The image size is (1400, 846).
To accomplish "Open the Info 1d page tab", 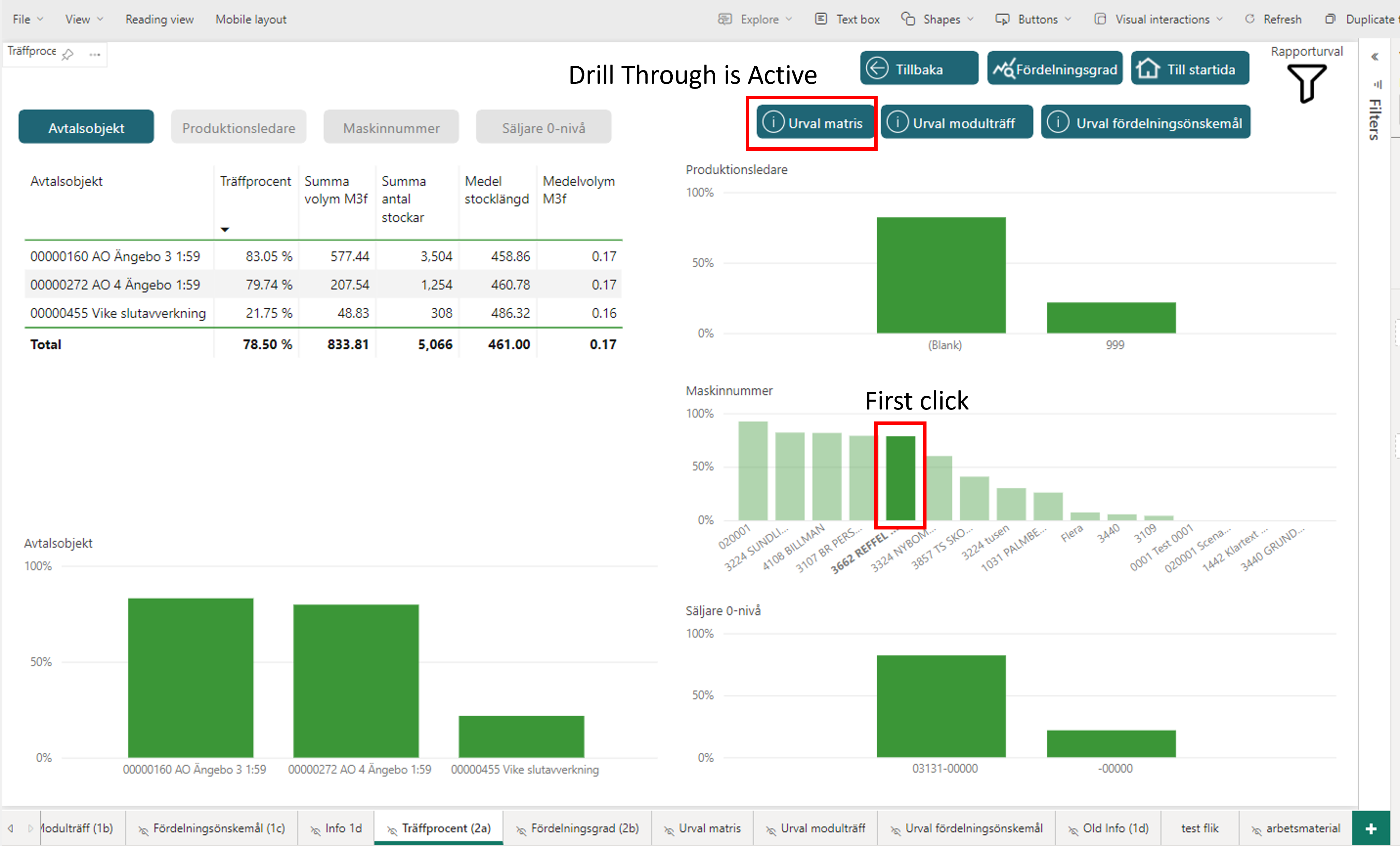I will pyautogui.click(x=336, y=828).
